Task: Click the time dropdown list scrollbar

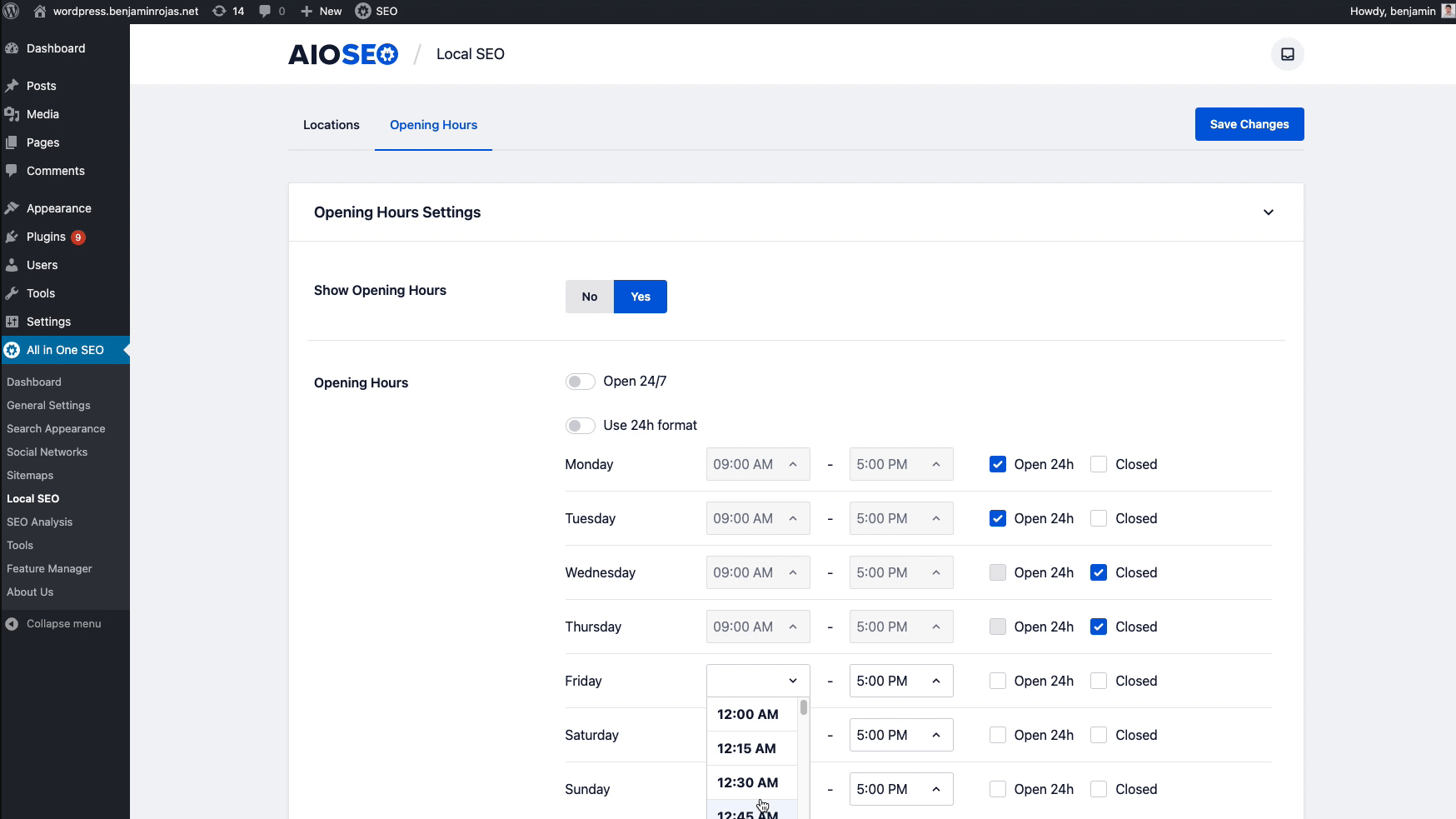Action: point(803,708)
